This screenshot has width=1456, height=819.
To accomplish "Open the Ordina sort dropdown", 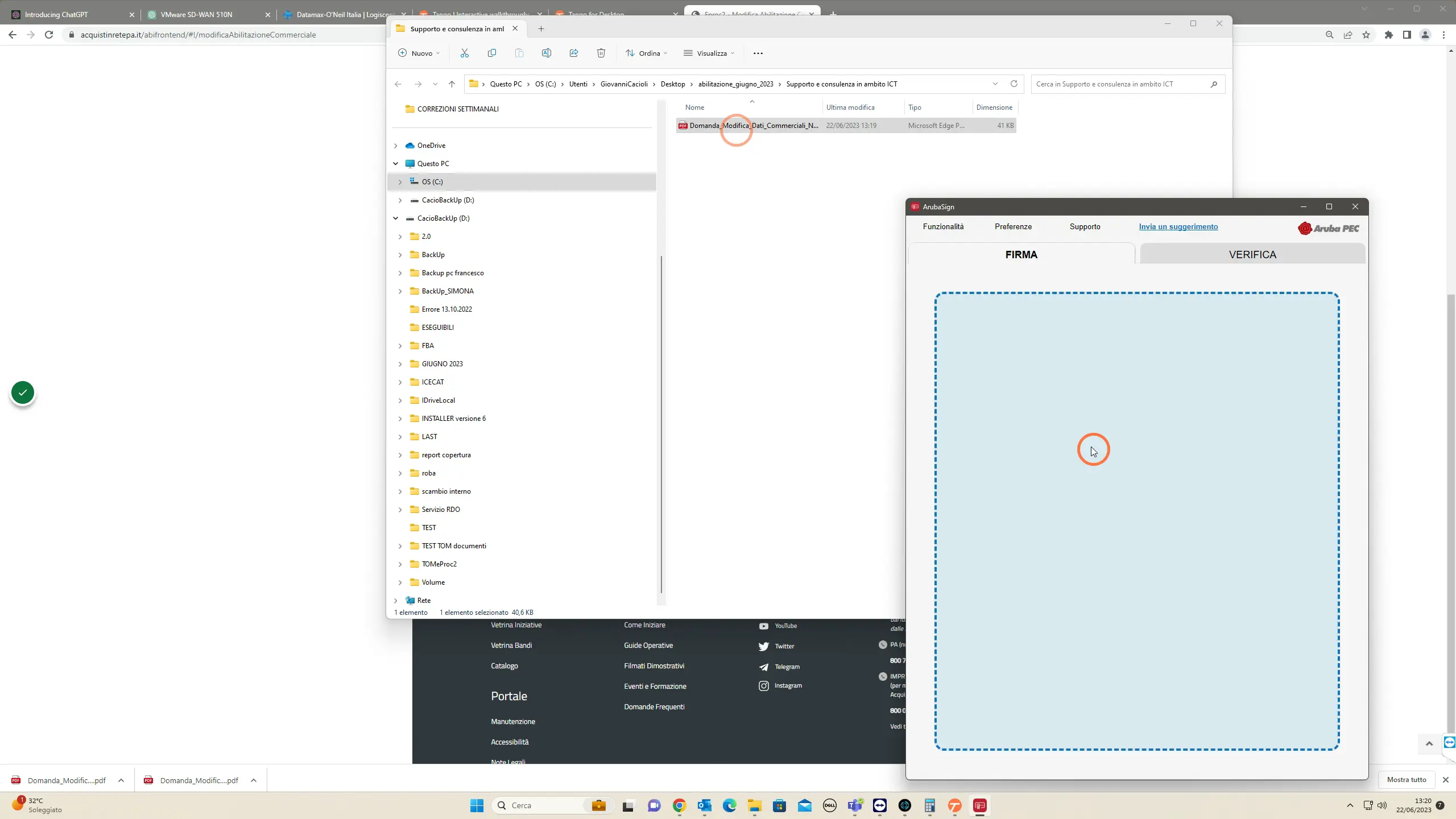I will point(647,53).
